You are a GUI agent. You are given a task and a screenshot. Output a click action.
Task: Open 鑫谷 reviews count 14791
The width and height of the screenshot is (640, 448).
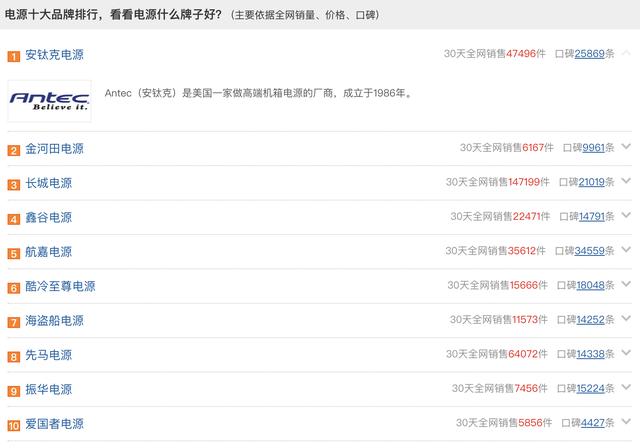coord(591,216)
